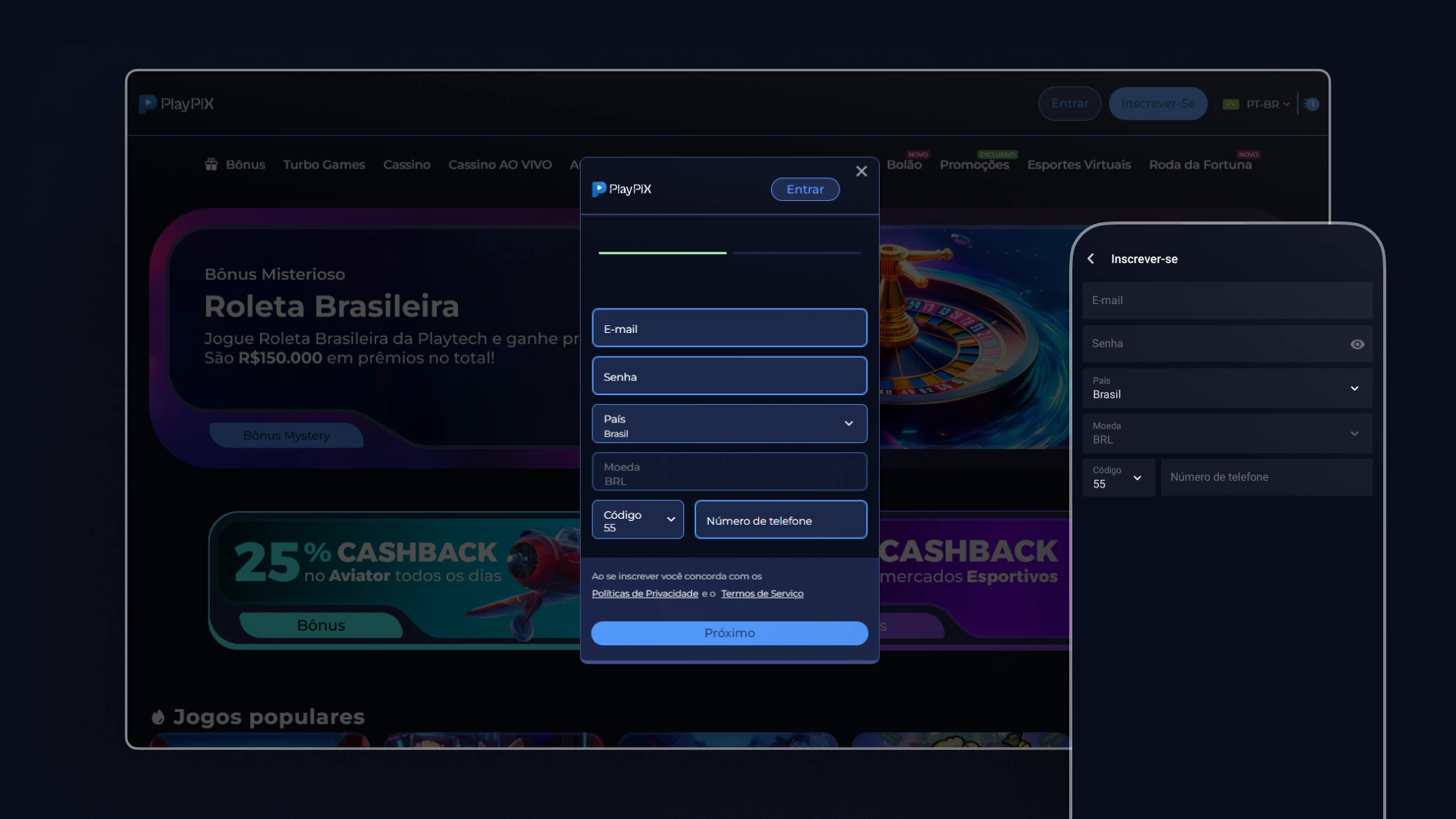Click the back arrow icon in mobile view
Screen dimensions: 1456x819
(1091, 258)
